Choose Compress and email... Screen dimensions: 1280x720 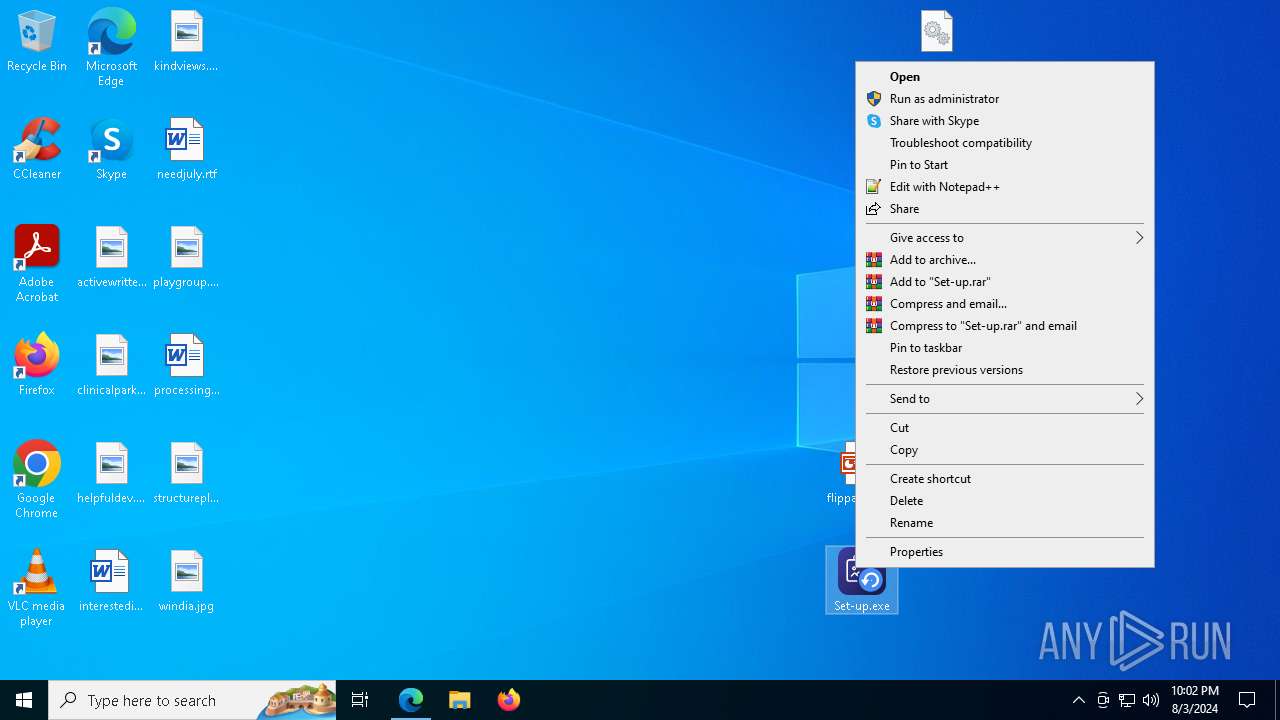(x=1005, y=304)
